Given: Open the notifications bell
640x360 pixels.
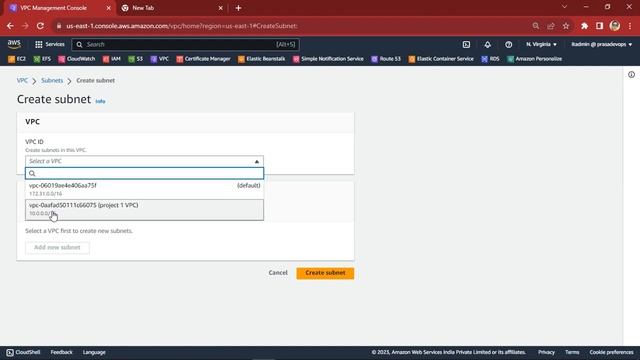Looking at the screenshot, I should pyautogui.click(x=487, y=44).
